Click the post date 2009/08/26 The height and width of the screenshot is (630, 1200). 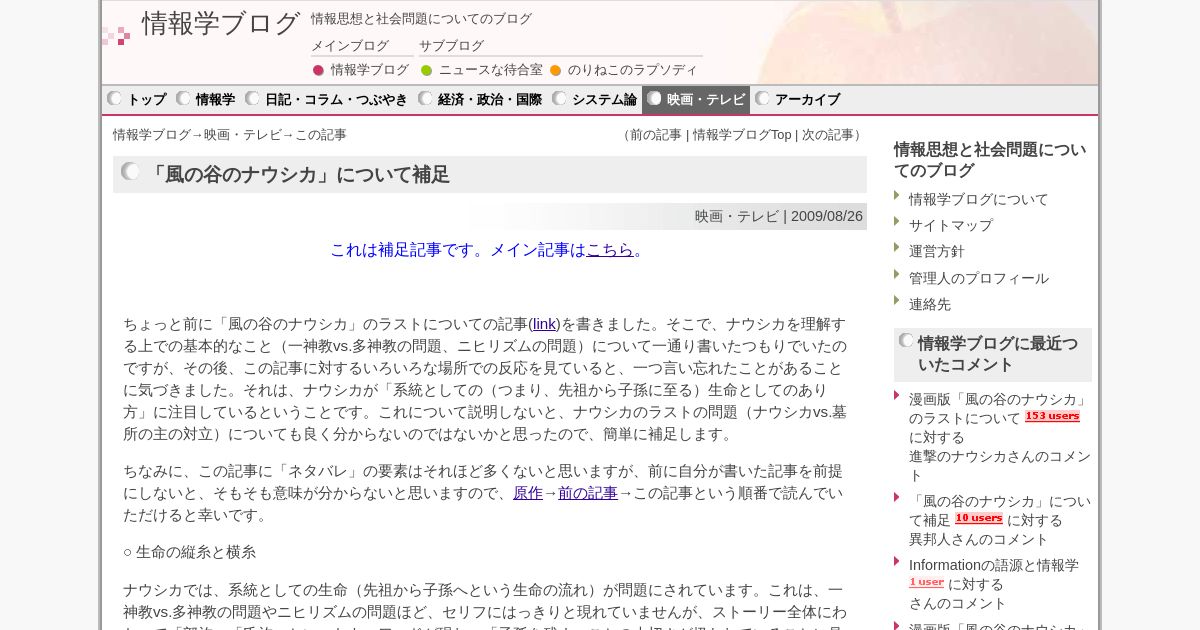(x=827, y=216)
